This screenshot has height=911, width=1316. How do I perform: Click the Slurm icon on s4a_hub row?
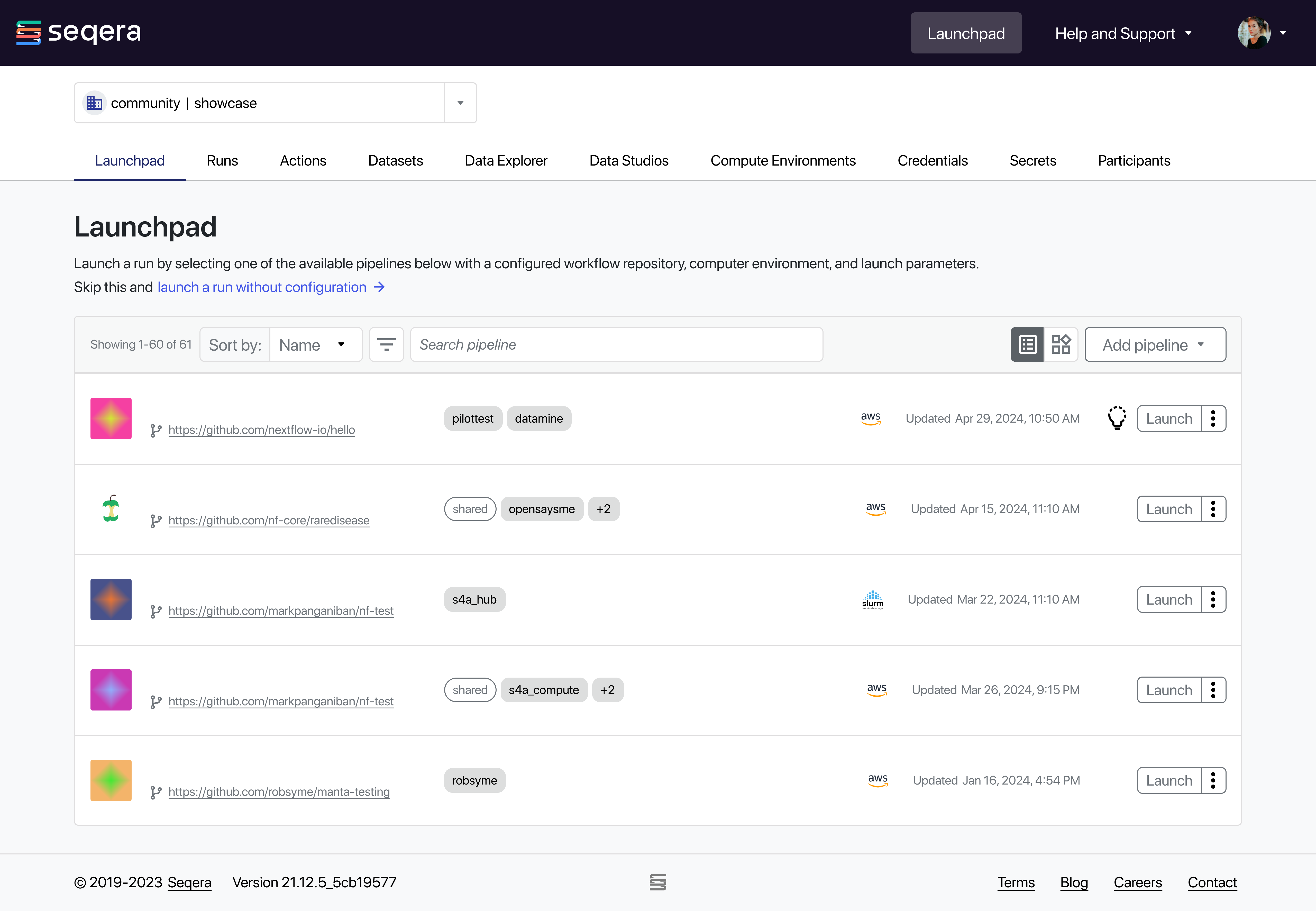click(x=873, y=599)
